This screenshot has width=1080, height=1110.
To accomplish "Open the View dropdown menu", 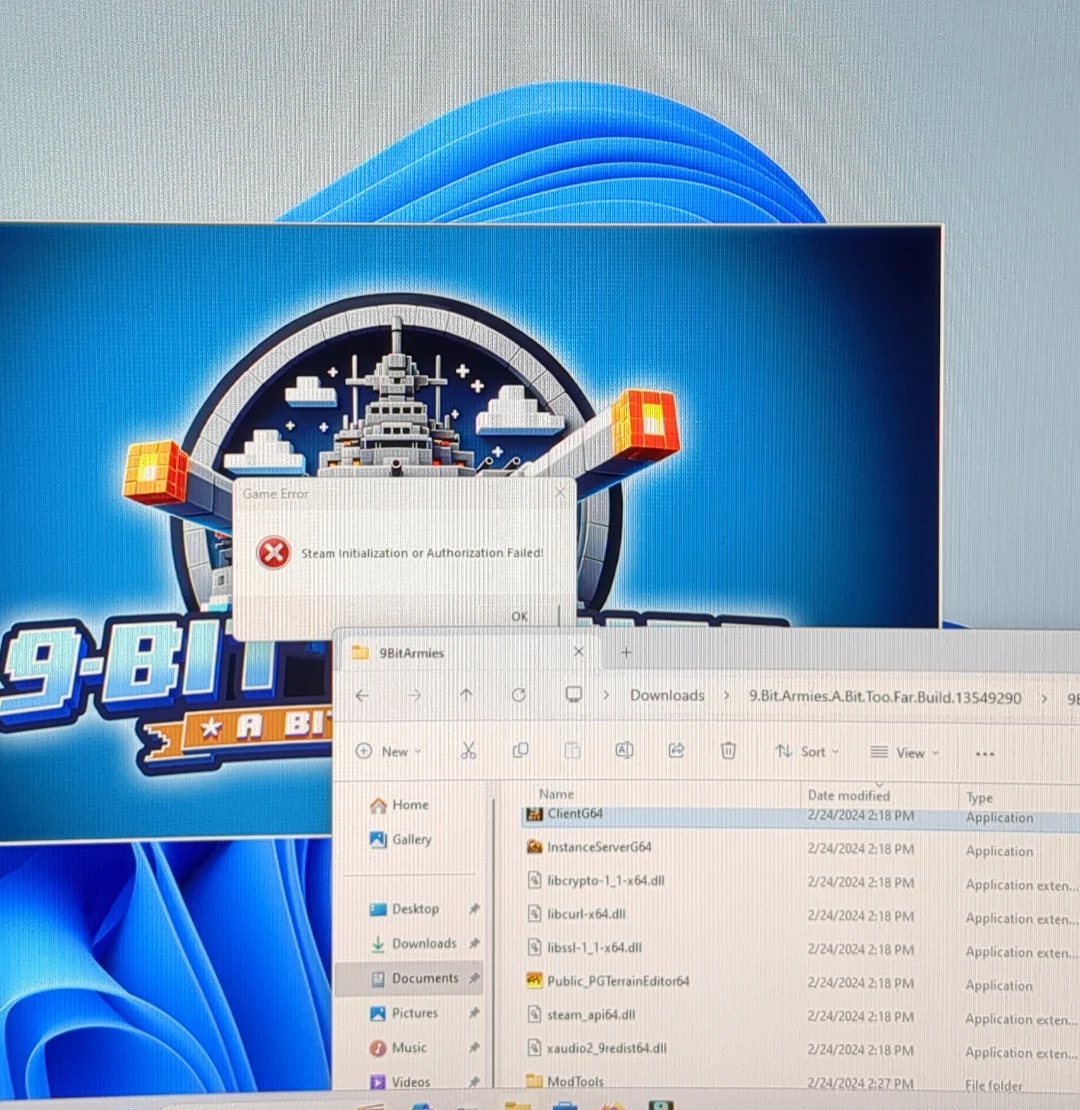I will click(x=904, y=753).
